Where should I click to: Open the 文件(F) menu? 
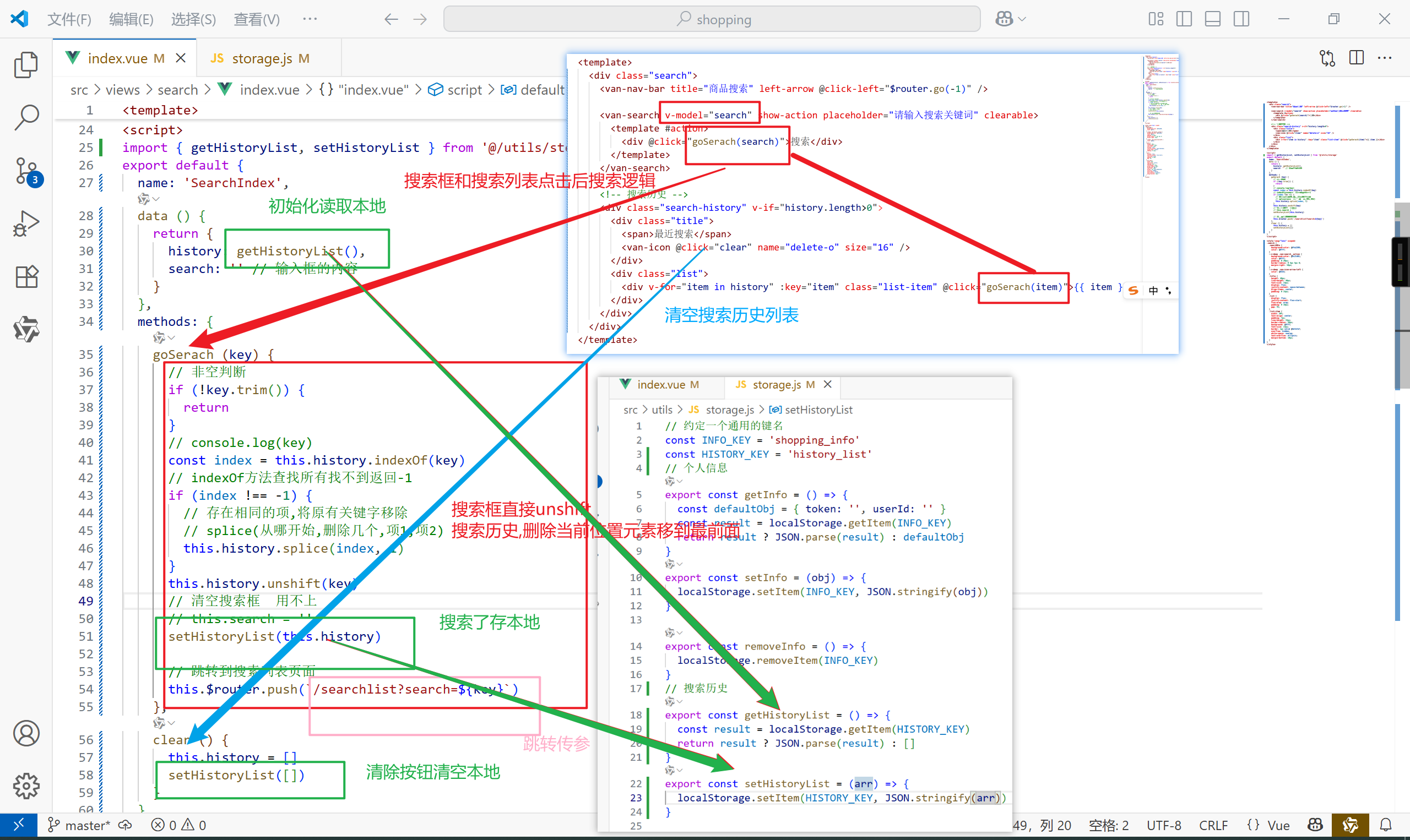[x=69, y=19]
